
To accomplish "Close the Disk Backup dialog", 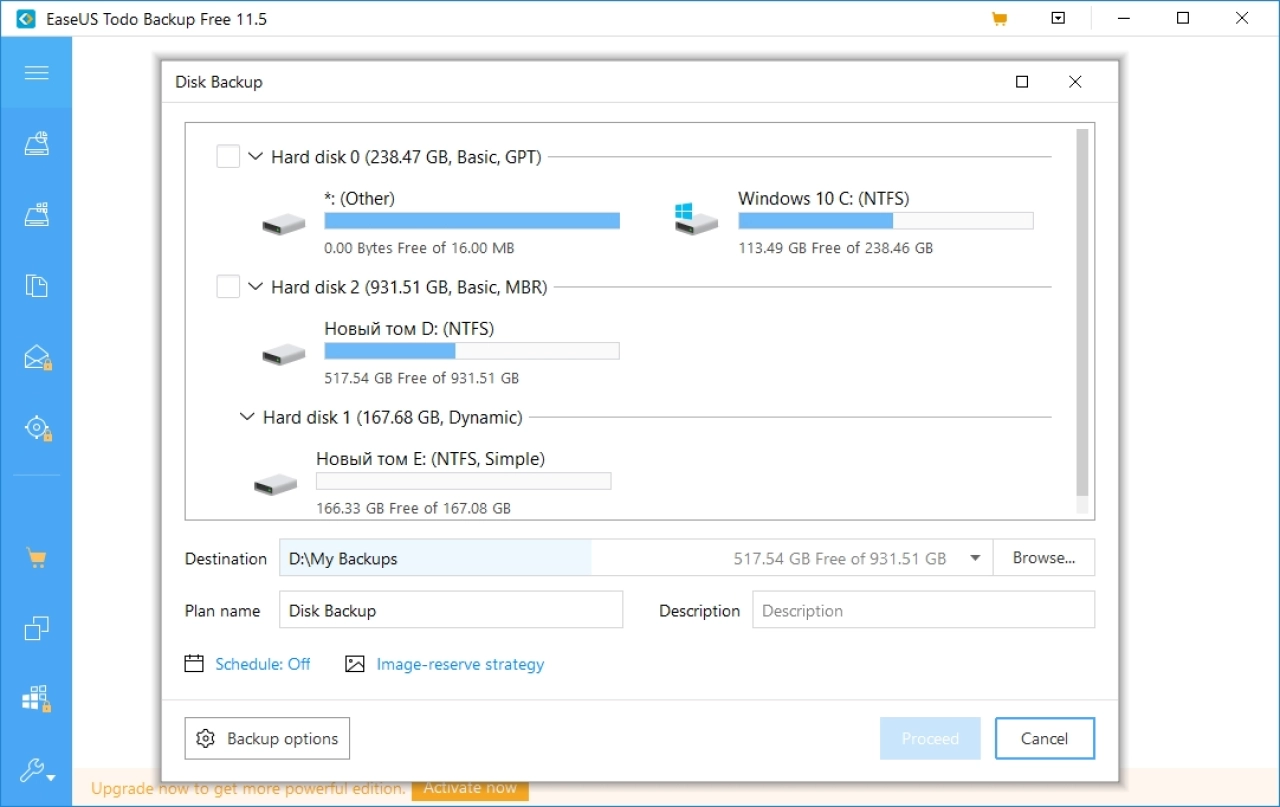I will [1075, 82].
